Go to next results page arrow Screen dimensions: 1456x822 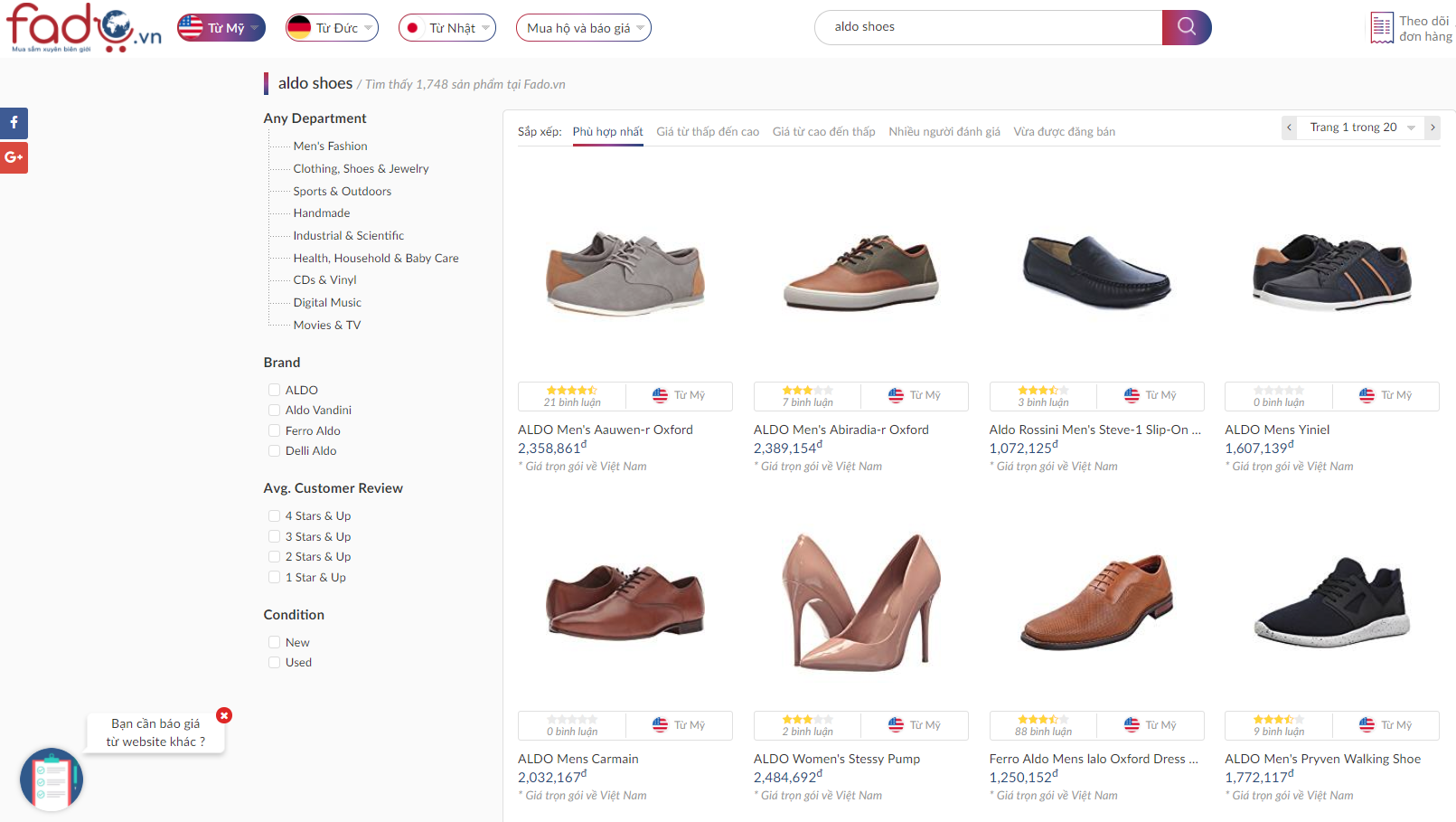click(1433, 128)
